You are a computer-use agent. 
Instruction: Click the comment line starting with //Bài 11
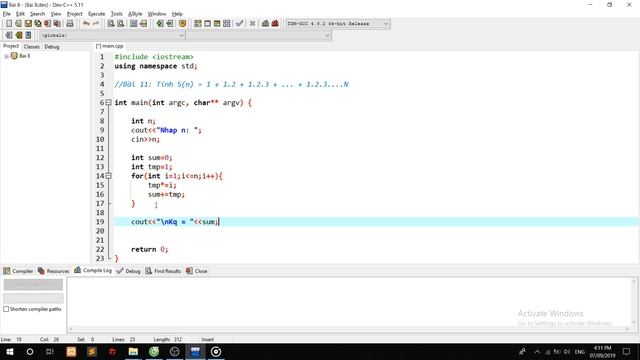(x=231, y=84)
